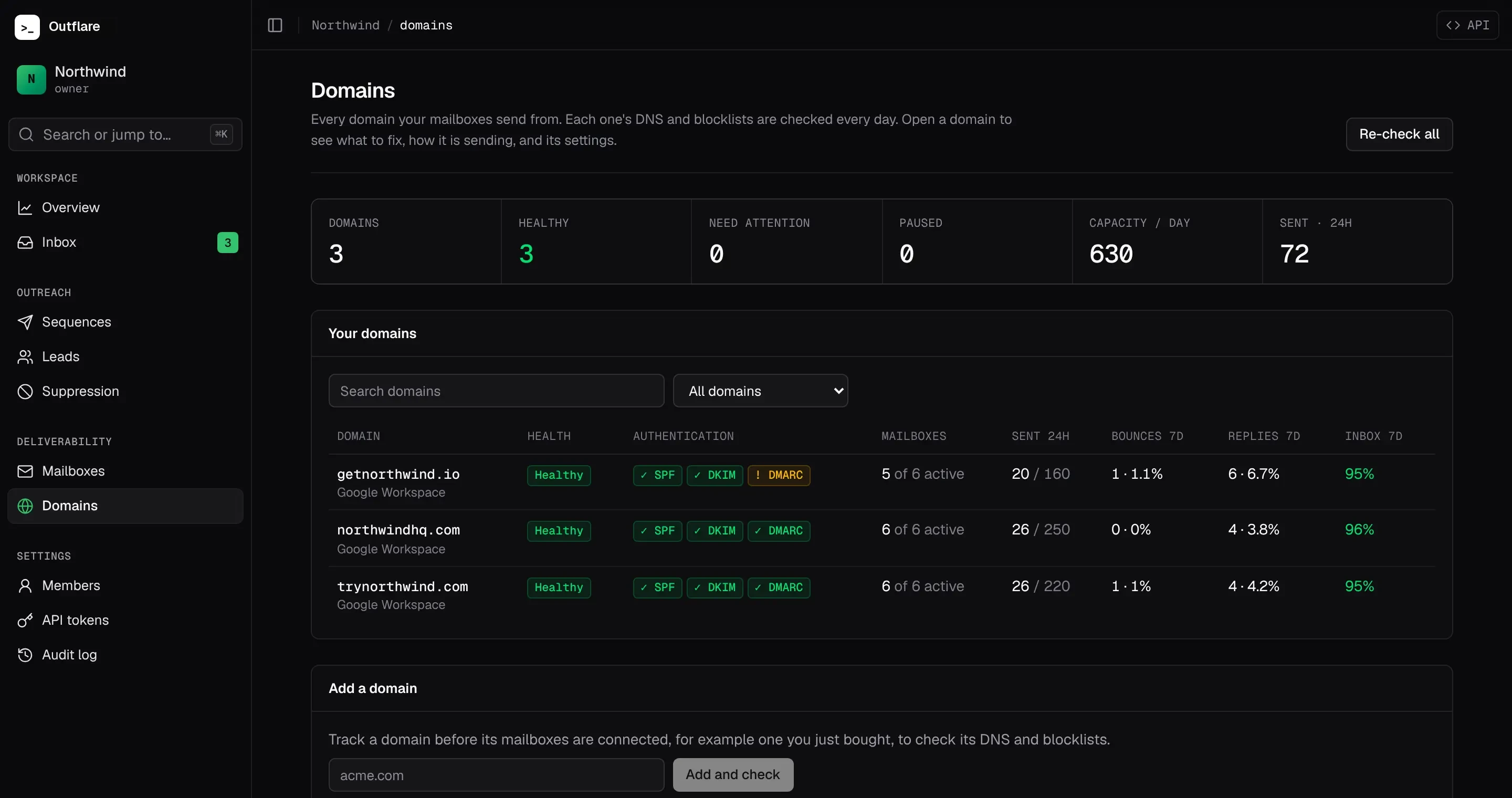
Task: Click the SPF badge for trynorthwind.com
Action: [657, 587]
